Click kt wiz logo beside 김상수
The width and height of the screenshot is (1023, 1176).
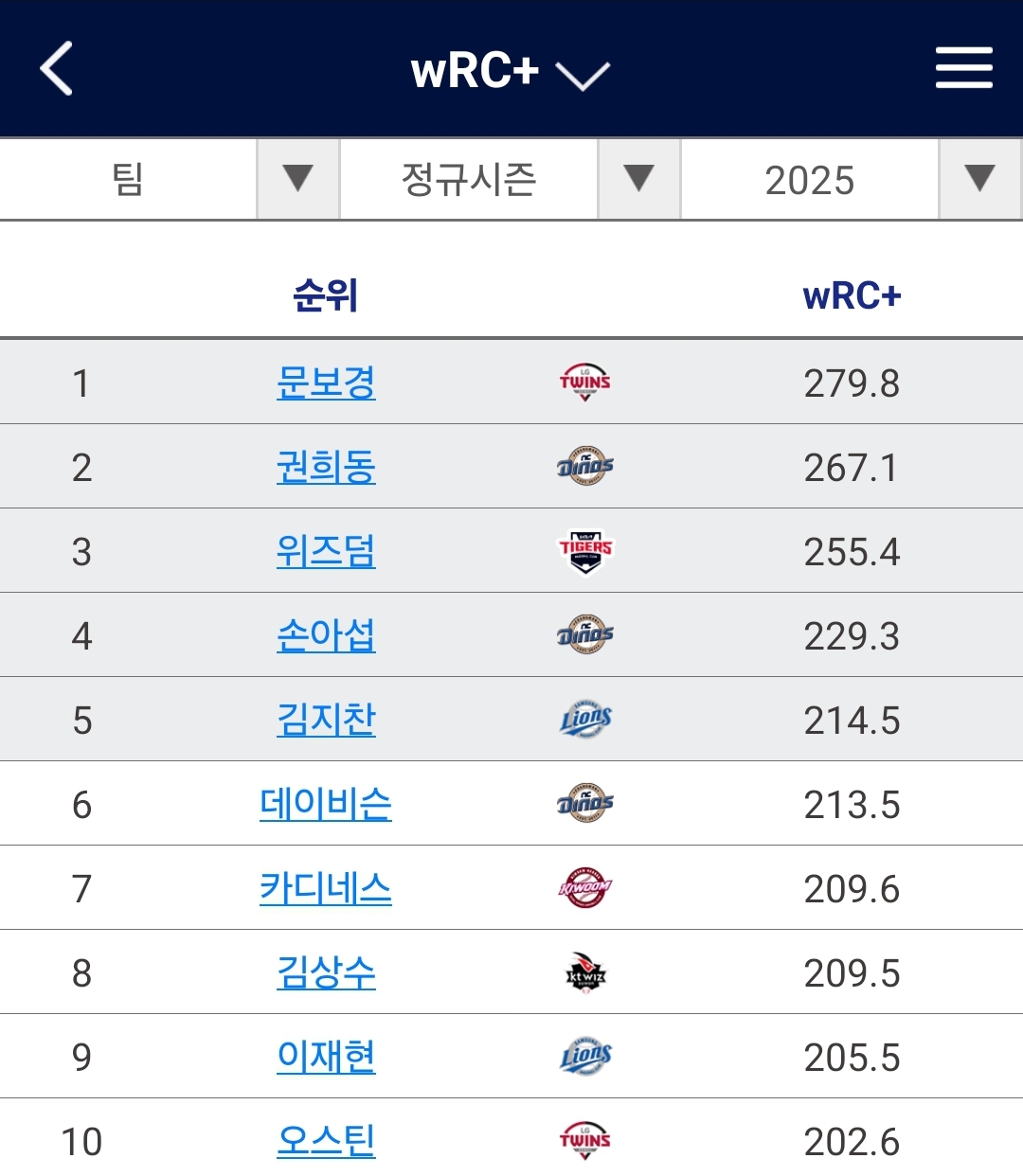(x=585, y=972)
